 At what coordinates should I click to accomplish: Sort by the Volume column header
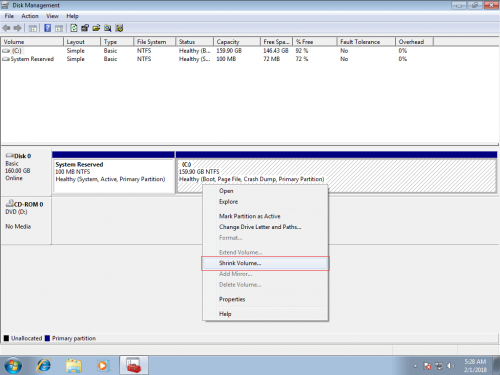pos(32,42)
